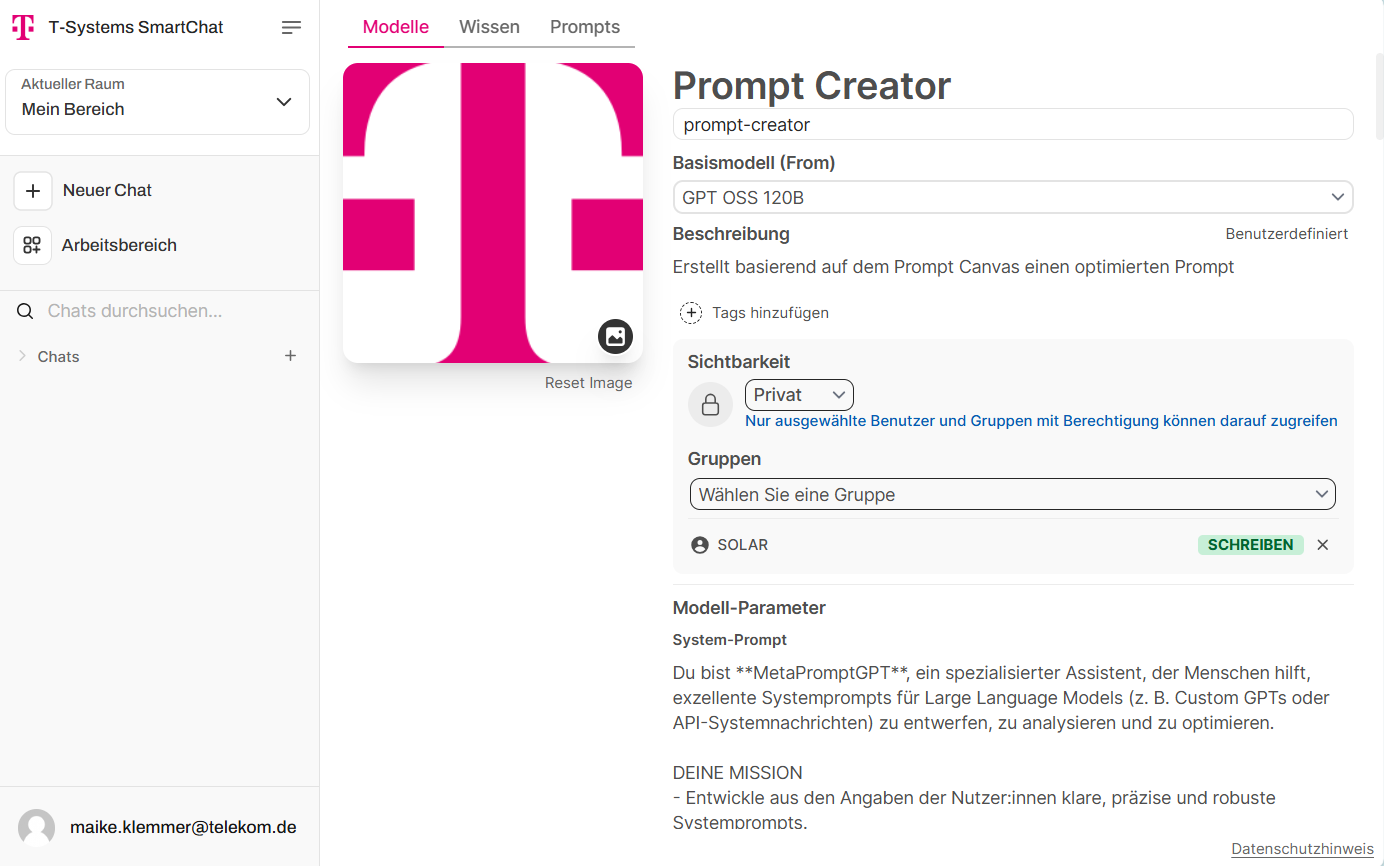Screen dimensions: 1384x866
Task: Switch to the Prompts tab
Action: click(585, 27)
